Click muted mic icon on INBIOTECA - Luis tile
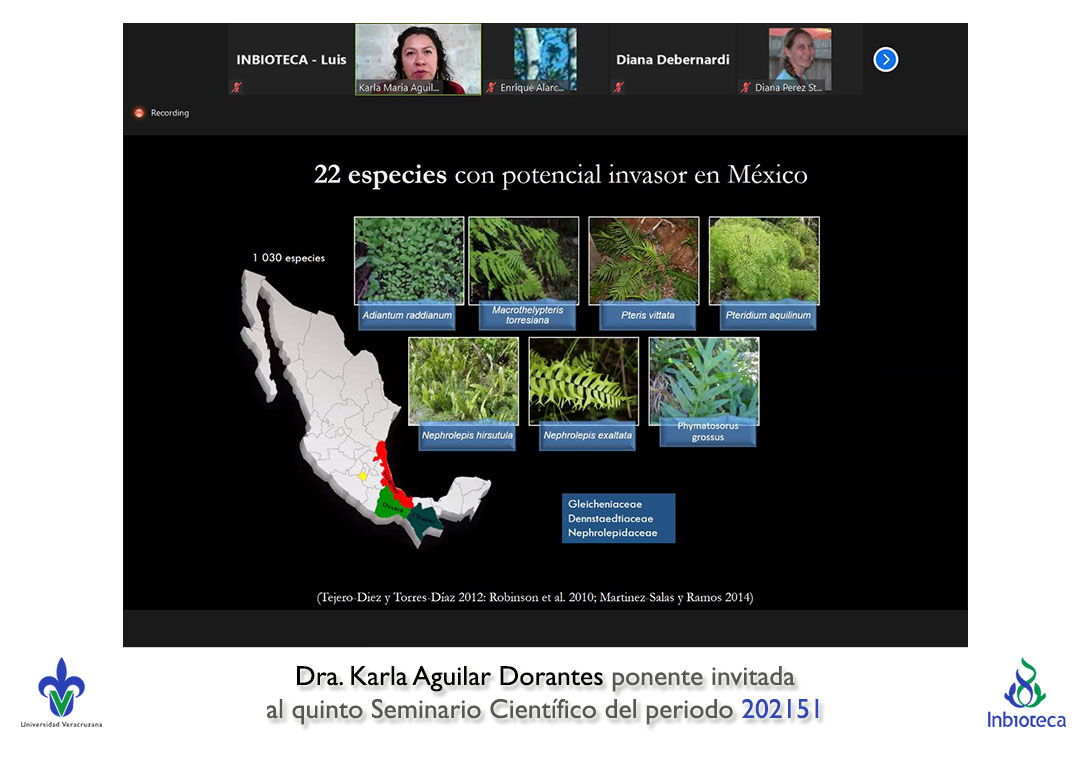This screenshot has width=1090, height=760. (237, 88)
